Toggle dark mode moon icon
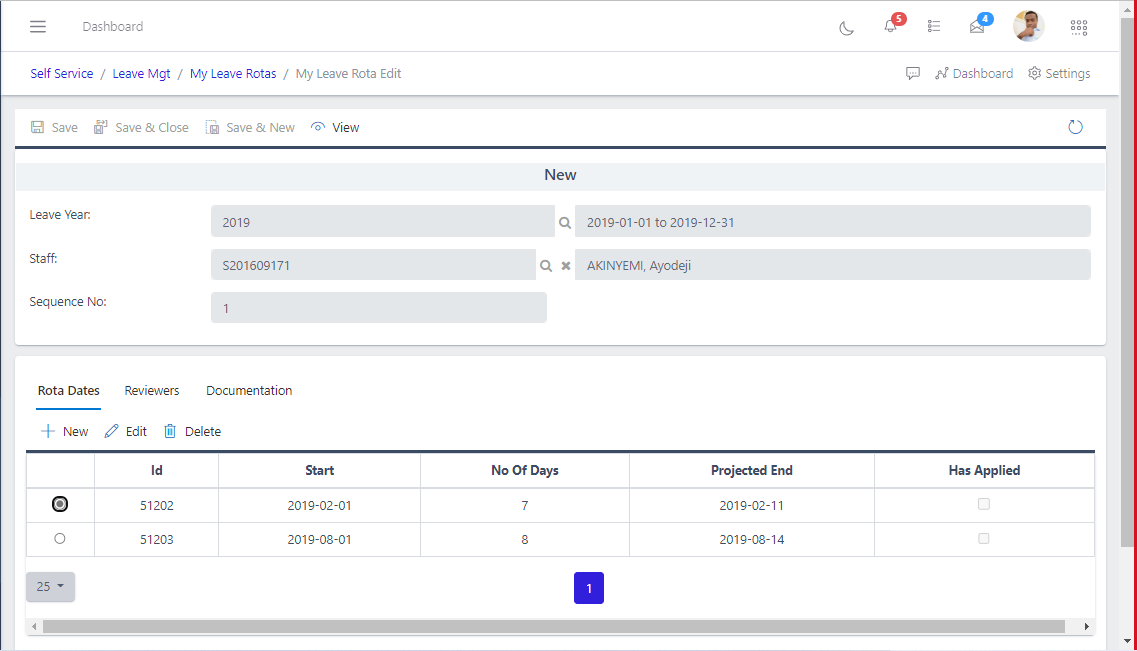This screenshot has width=1137, height=651. pyautogui.click(x=846, y=27)
